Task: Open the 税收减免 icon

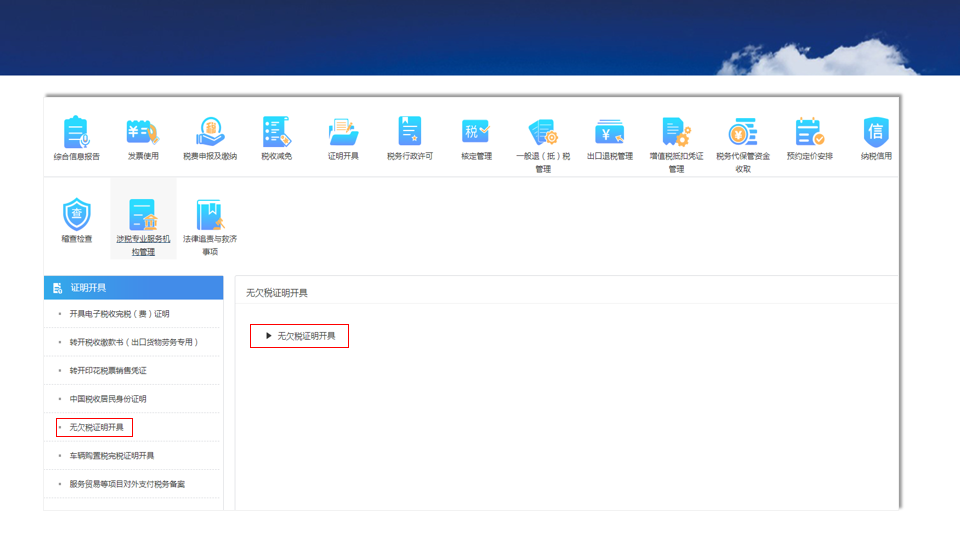Action: (x=276, y=132)
